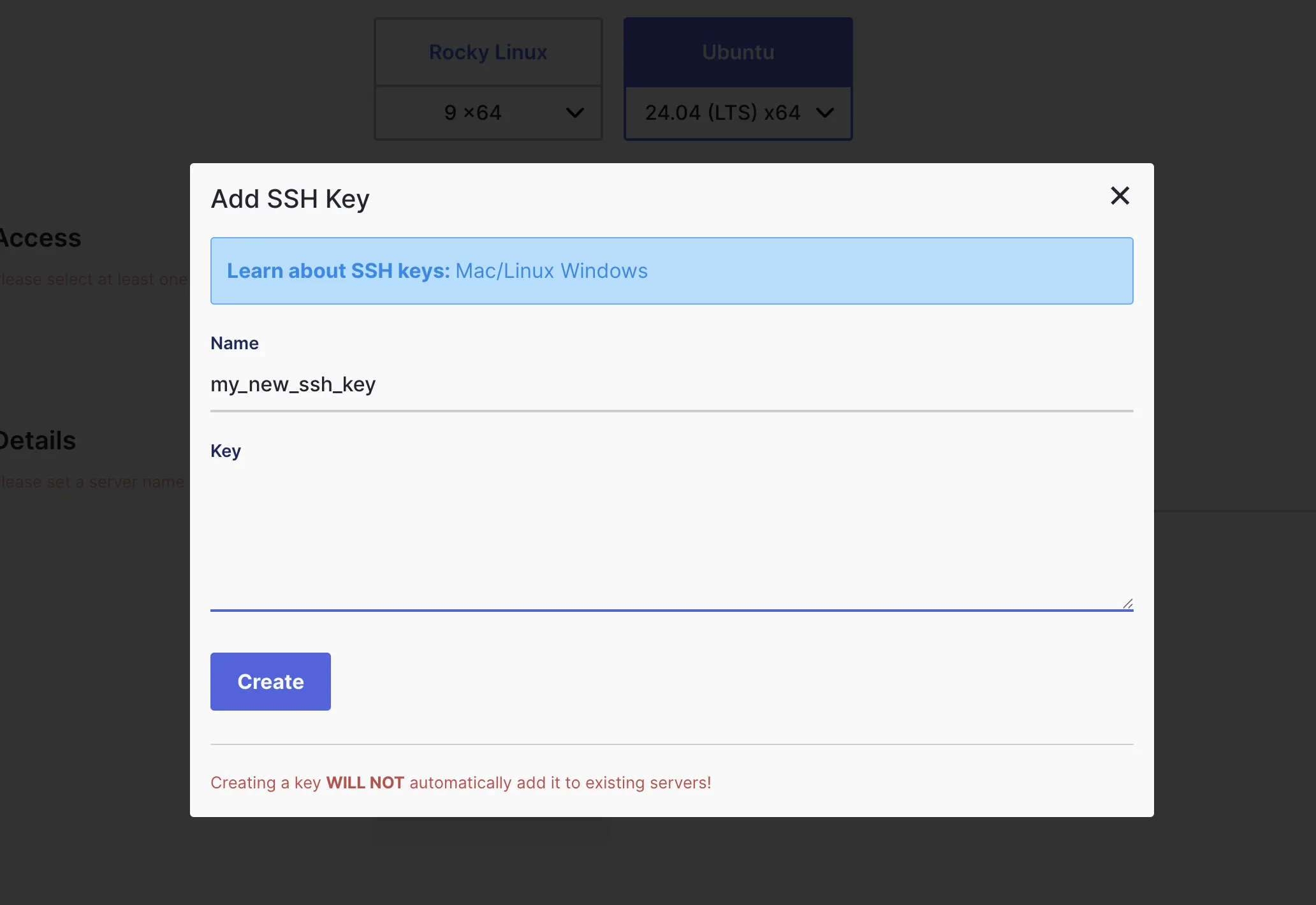The image size is (1316, 905).
Task: Click the Create button
Action: (270, 681)
